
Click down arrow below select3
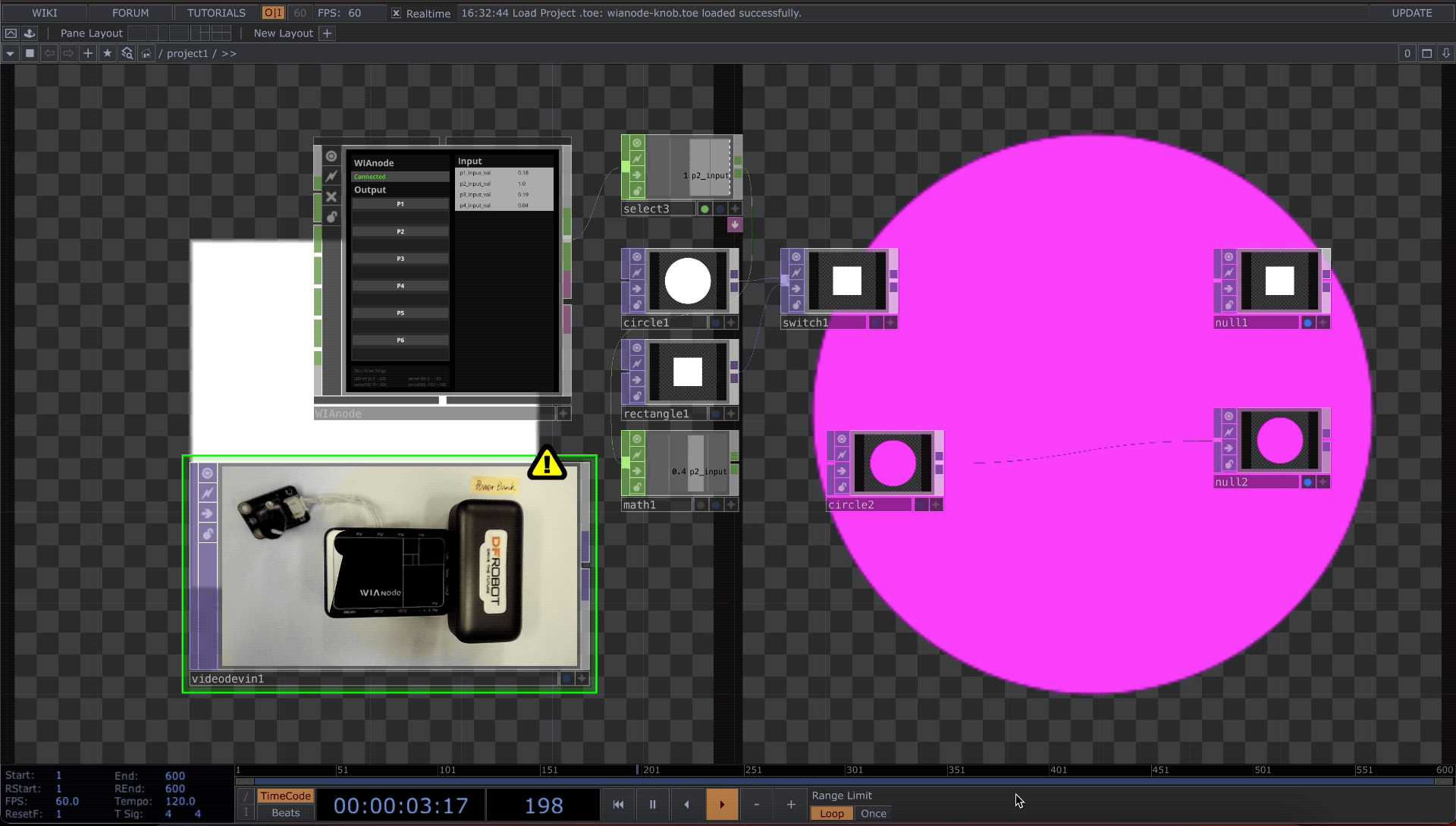point(734,225)
